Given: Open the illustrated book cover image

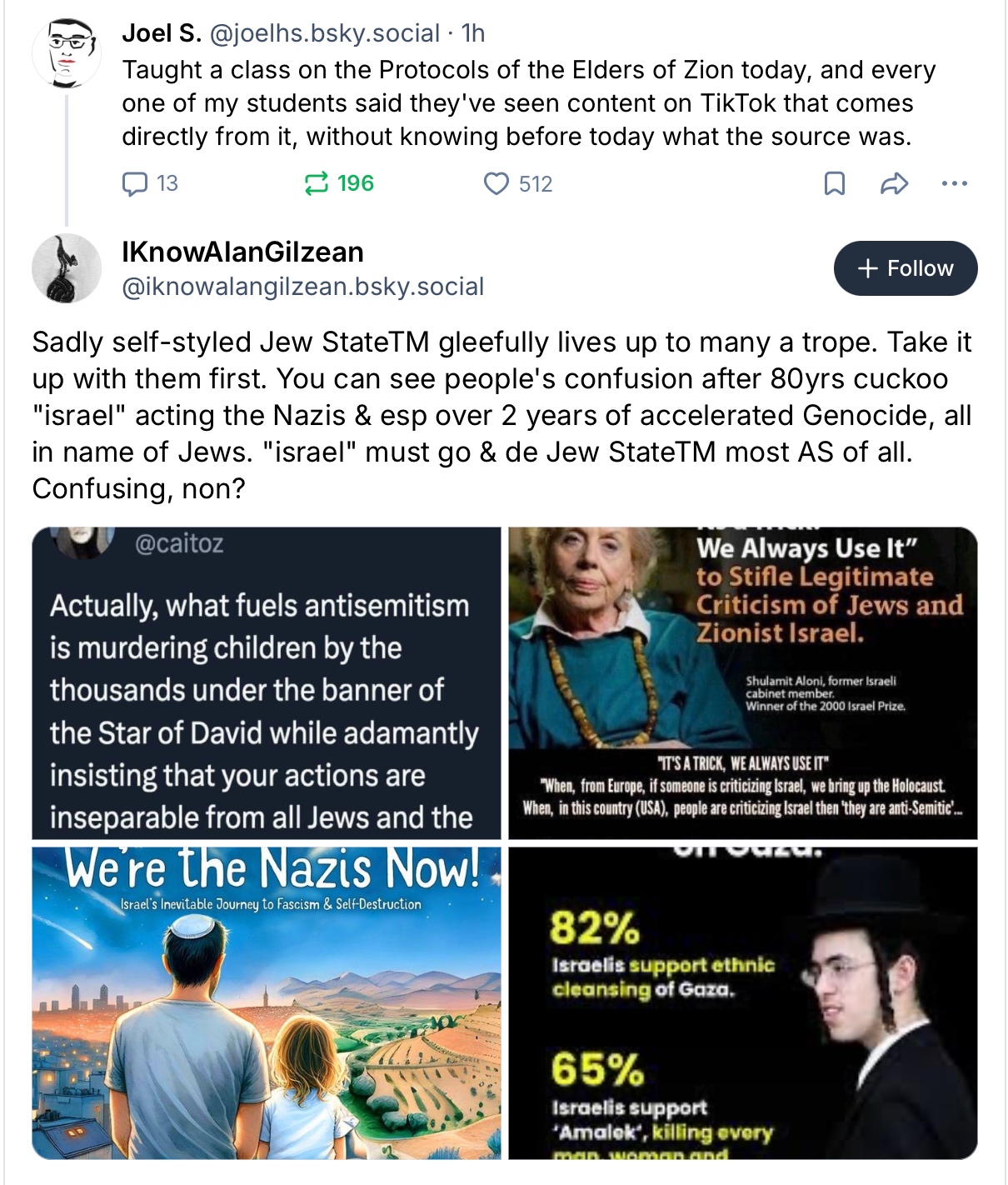Looking at the screenshot, I should pyautogui.click(x=267, y=1002).
